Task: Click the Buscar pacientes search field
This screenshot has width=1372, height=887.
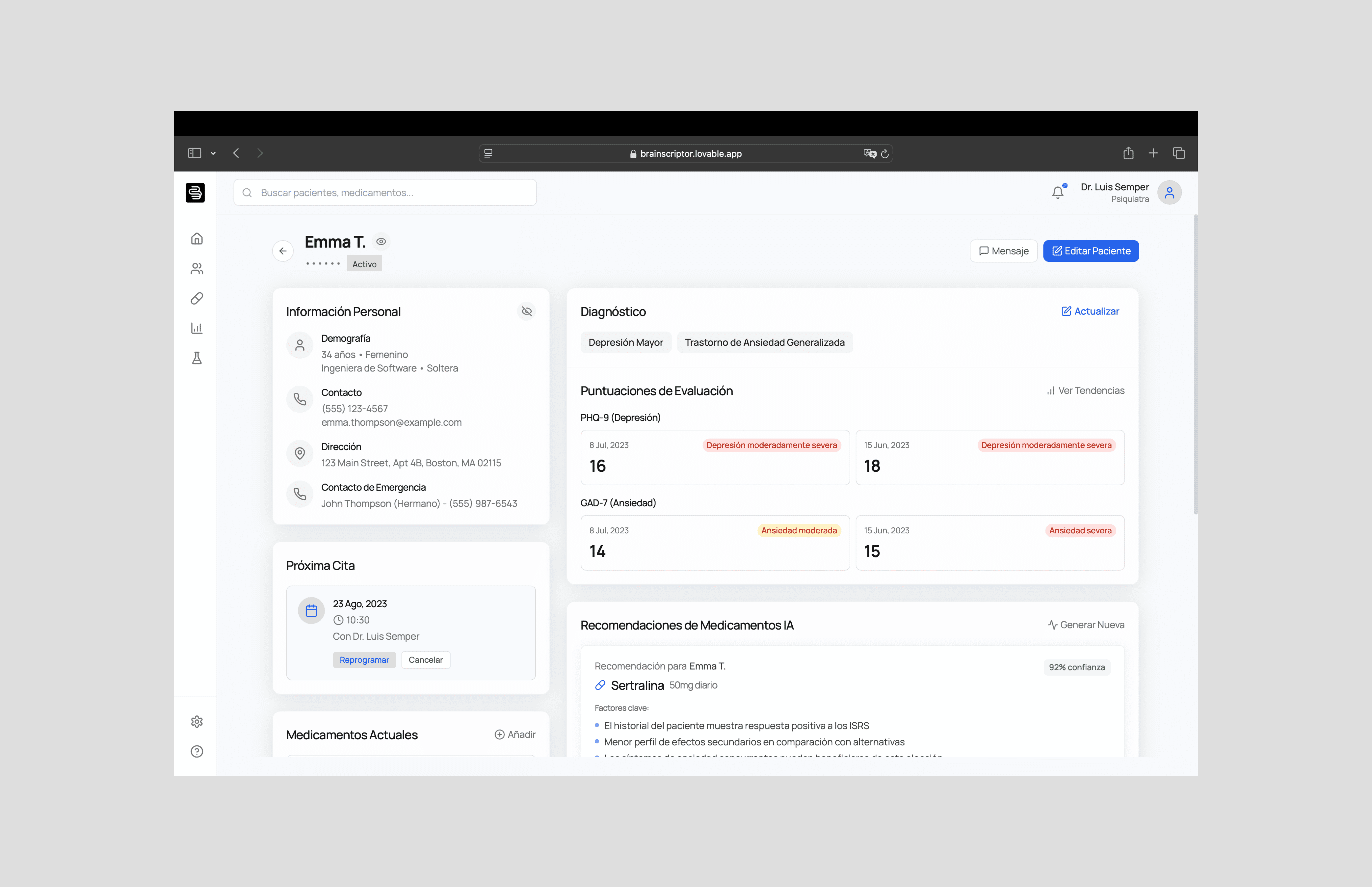Action: tap(385, 192)
